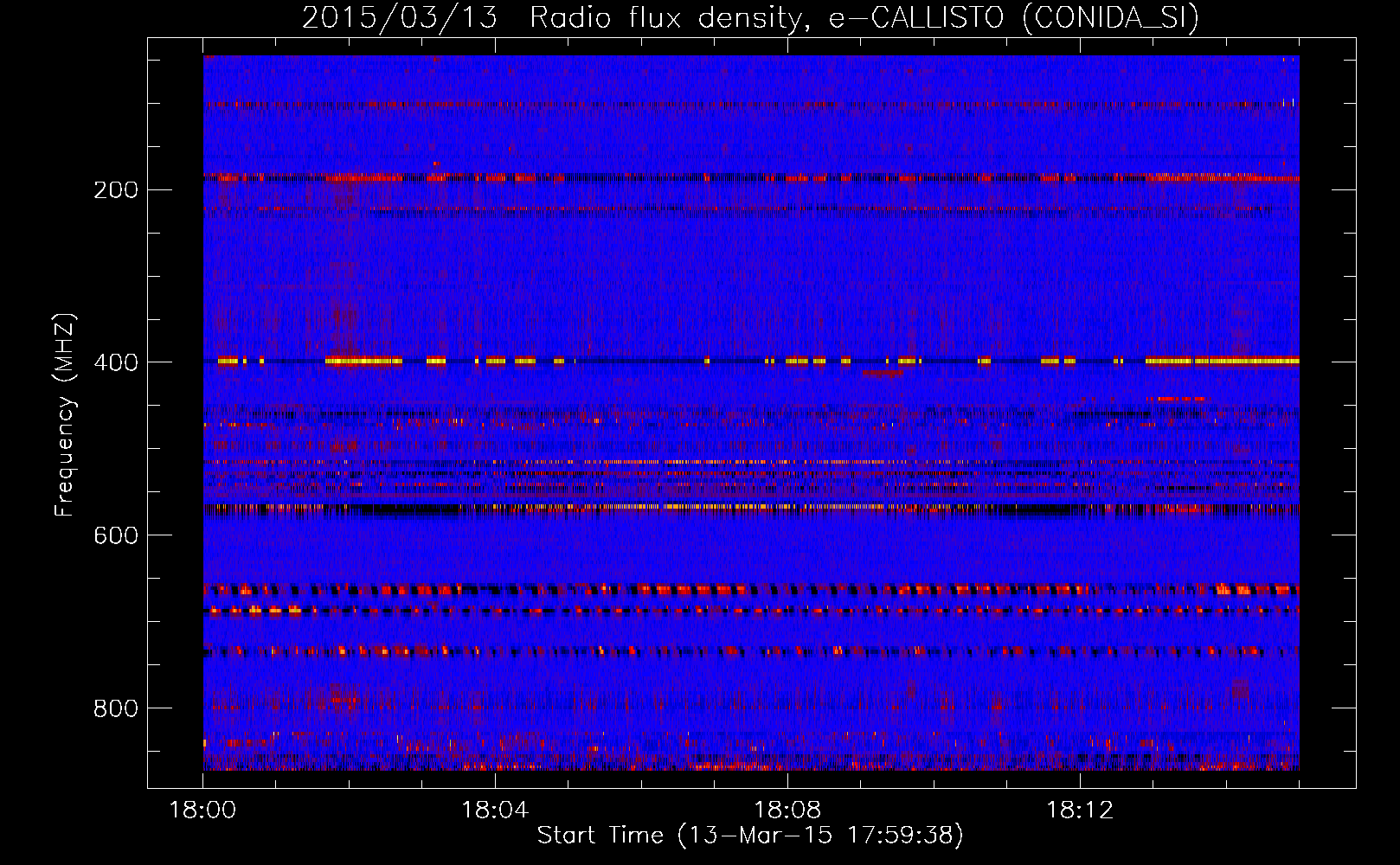The height and width of the screenshot is (865, 1400).
Task: Click the 600 frequency tick label
Action: [x=115, y=535]
